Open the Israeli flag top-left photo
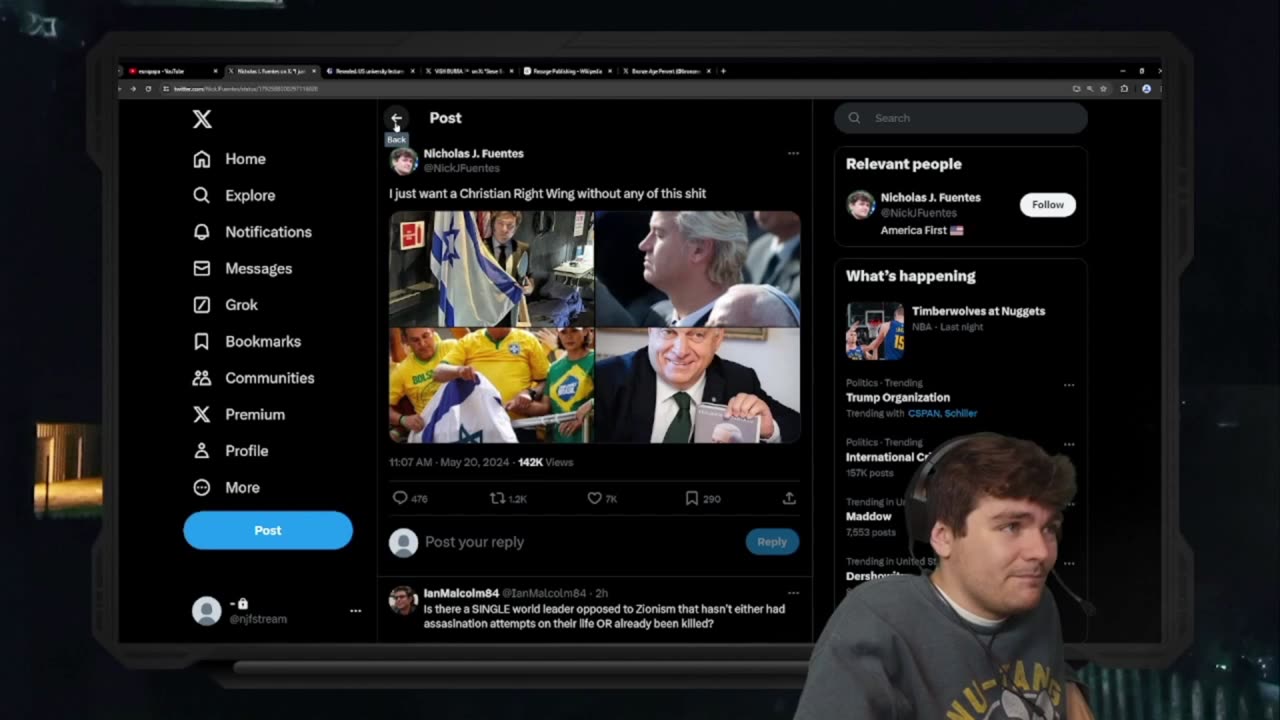This screenshot has width=1280, height=720. point(491,268)
